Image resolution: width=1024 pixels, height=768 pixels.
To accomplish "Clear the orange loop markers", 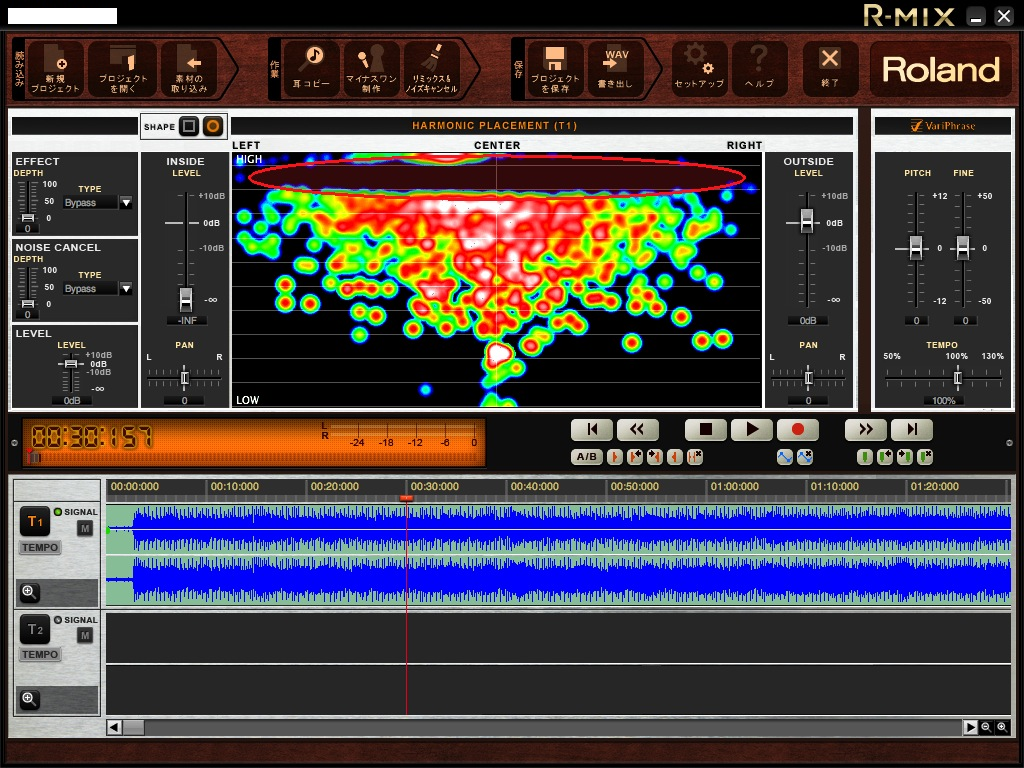I will click(x=696, y=456).
